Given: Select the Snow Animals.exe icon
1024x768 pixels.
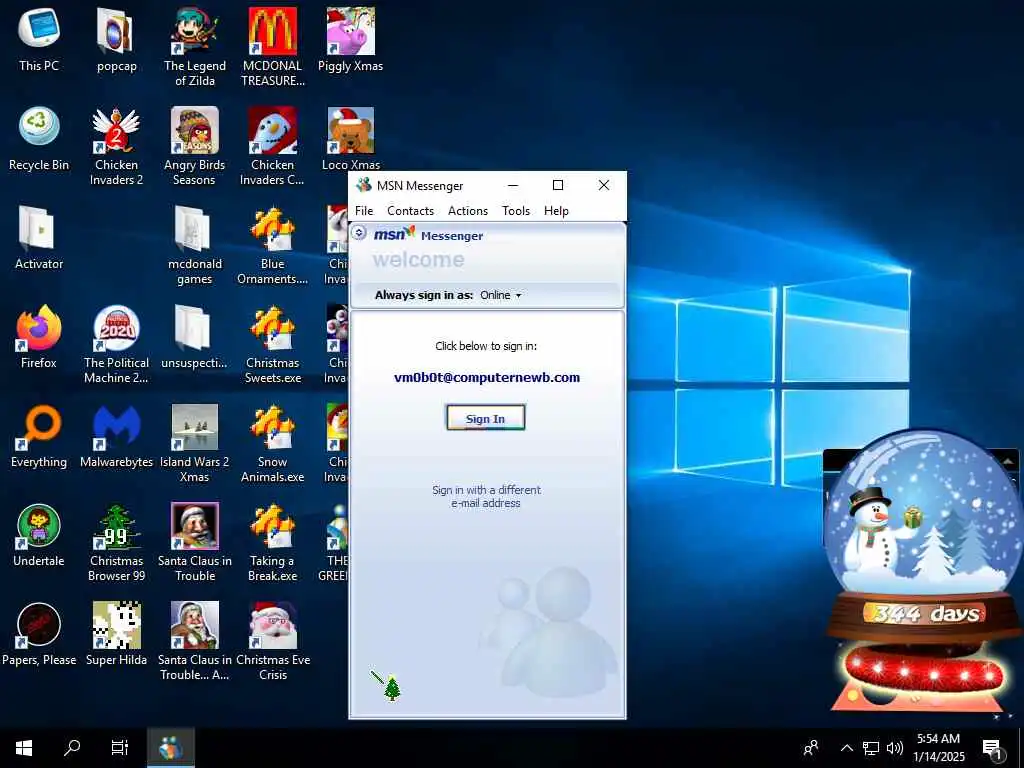Looking at the screenshot, I should (272, 443).
